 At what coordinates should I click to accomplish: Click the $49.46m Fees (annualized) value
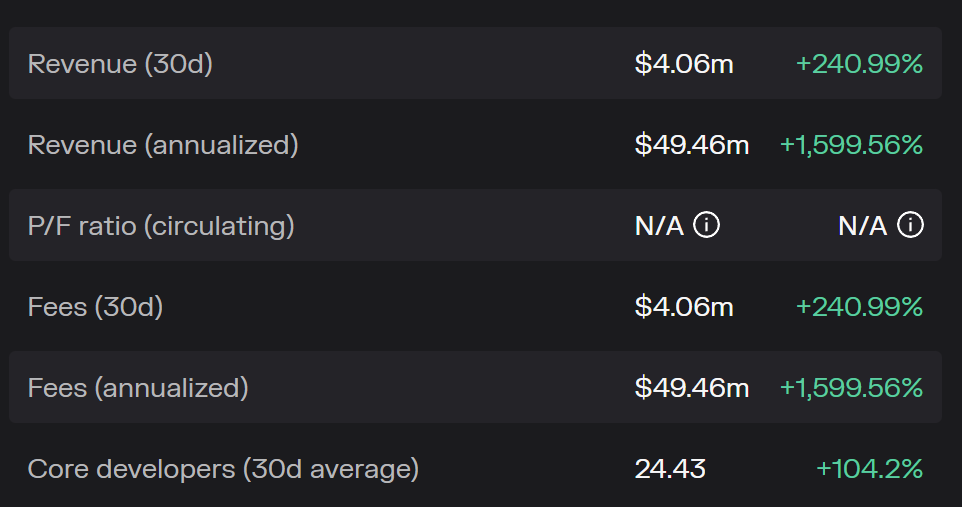click(692, 387)
